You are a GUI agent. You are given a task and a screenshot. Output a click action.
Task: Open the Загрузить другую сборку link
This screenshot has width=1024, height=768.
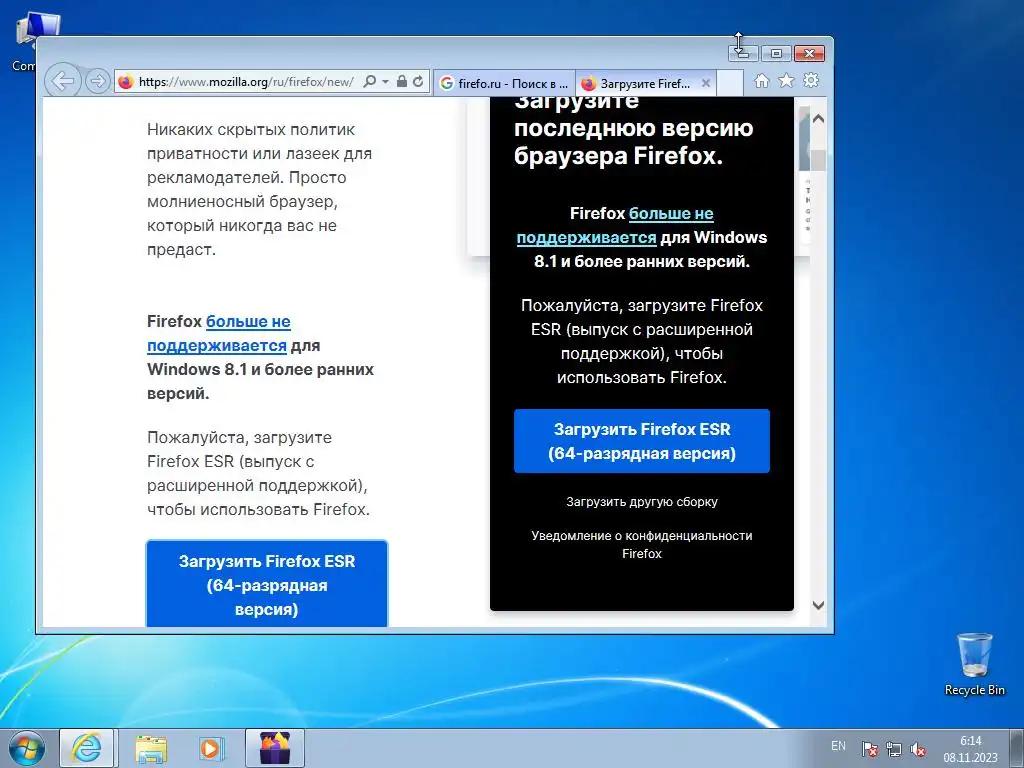(641, 502)
